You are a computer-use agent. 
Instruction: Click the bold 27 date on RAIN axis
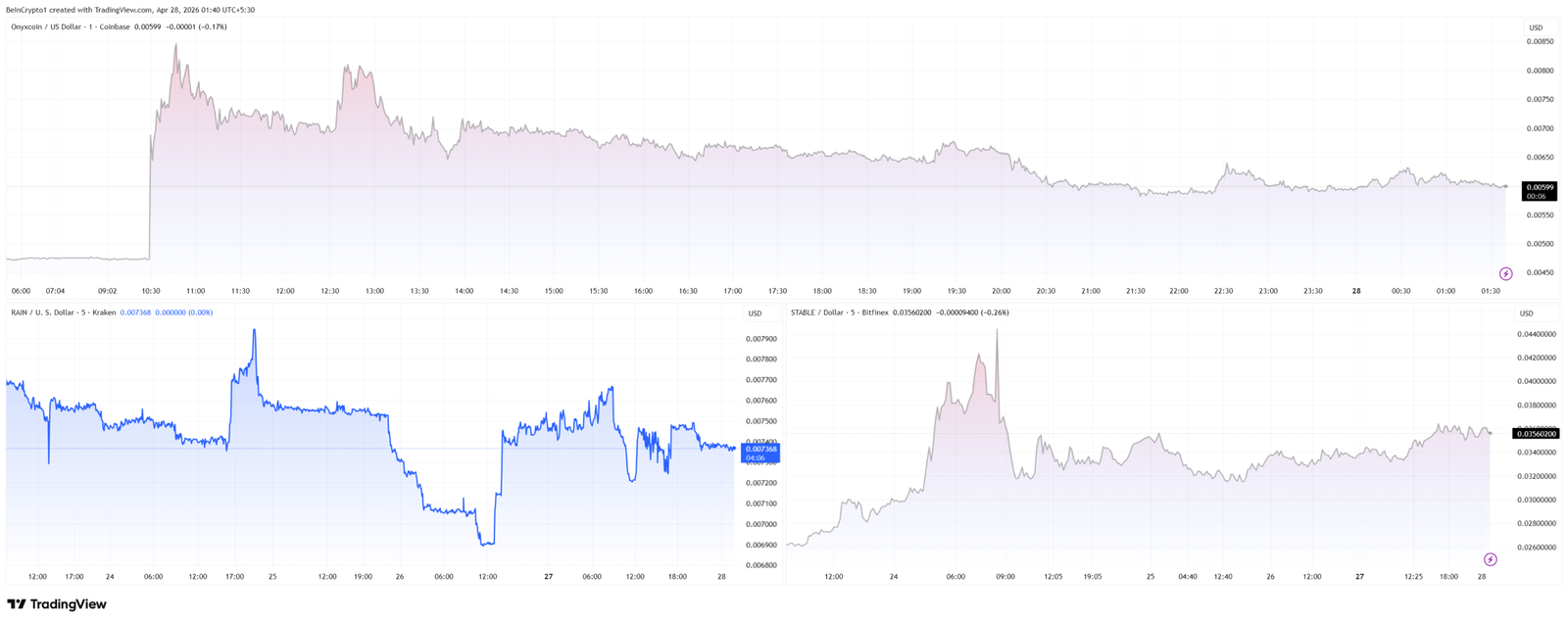pos(548,577)
